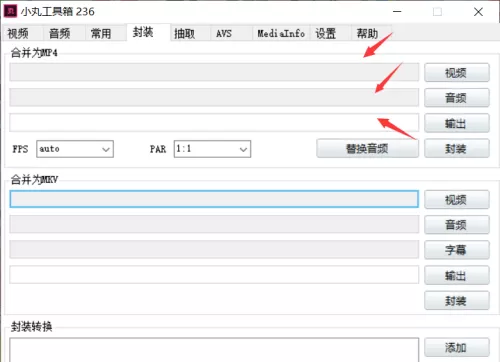This screenshot has width=500, height=362.
Task: Open the 音频 tab
Action: coord(63,33)
